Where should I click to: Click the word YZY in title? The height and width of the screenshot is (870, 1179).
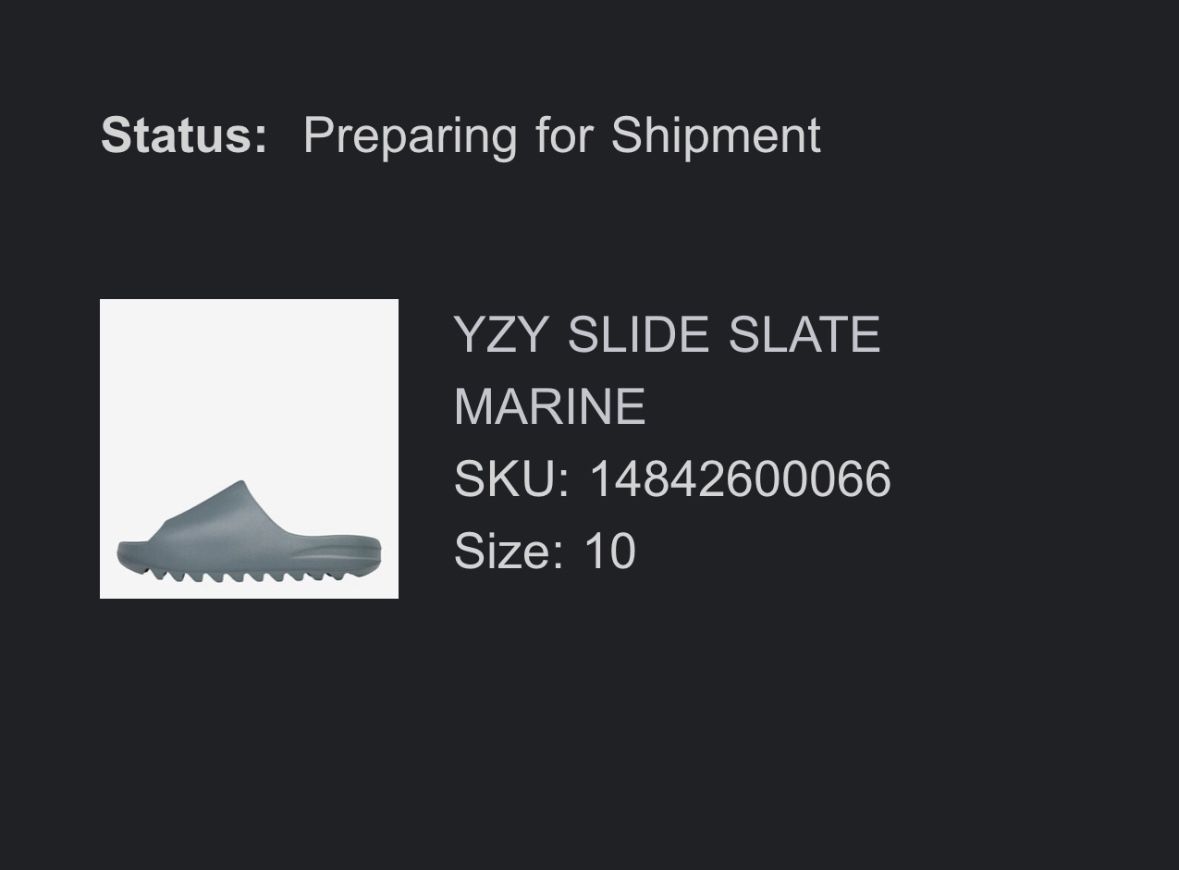[500, 334]
